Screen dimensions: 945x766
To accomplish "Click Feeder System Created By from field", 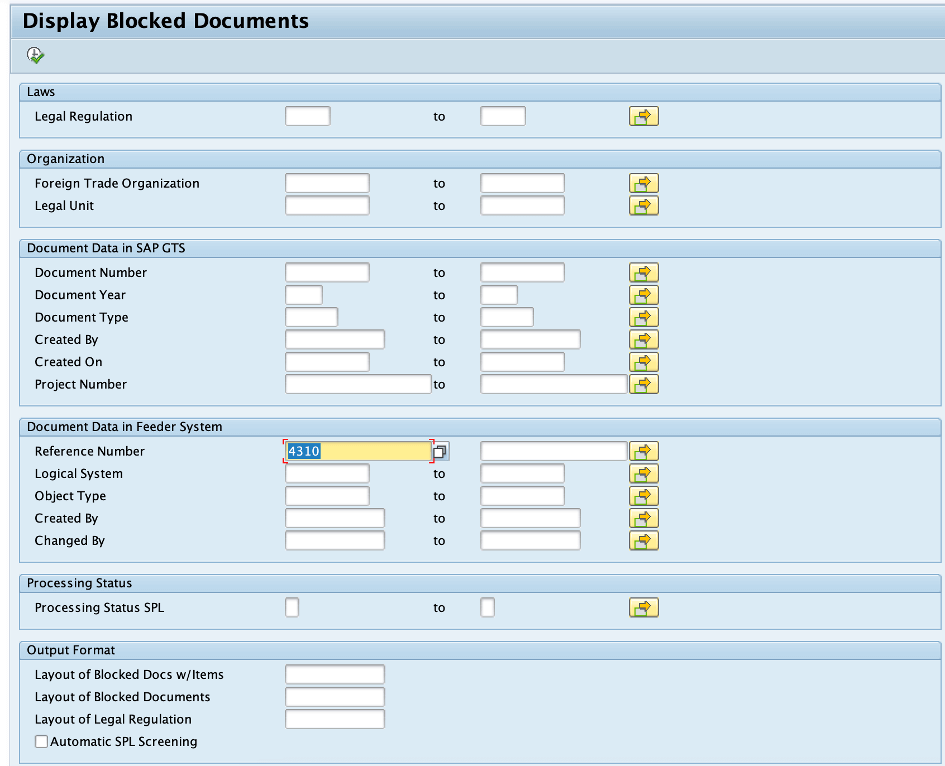I will 334,518.
